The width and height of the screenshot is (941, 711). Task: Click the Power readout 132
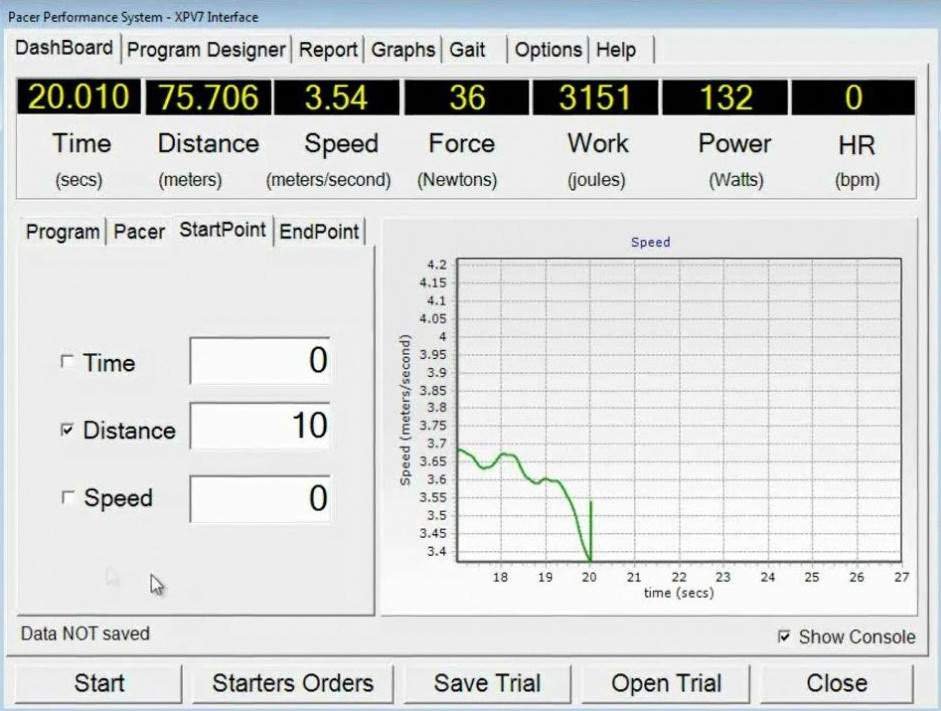725,97
